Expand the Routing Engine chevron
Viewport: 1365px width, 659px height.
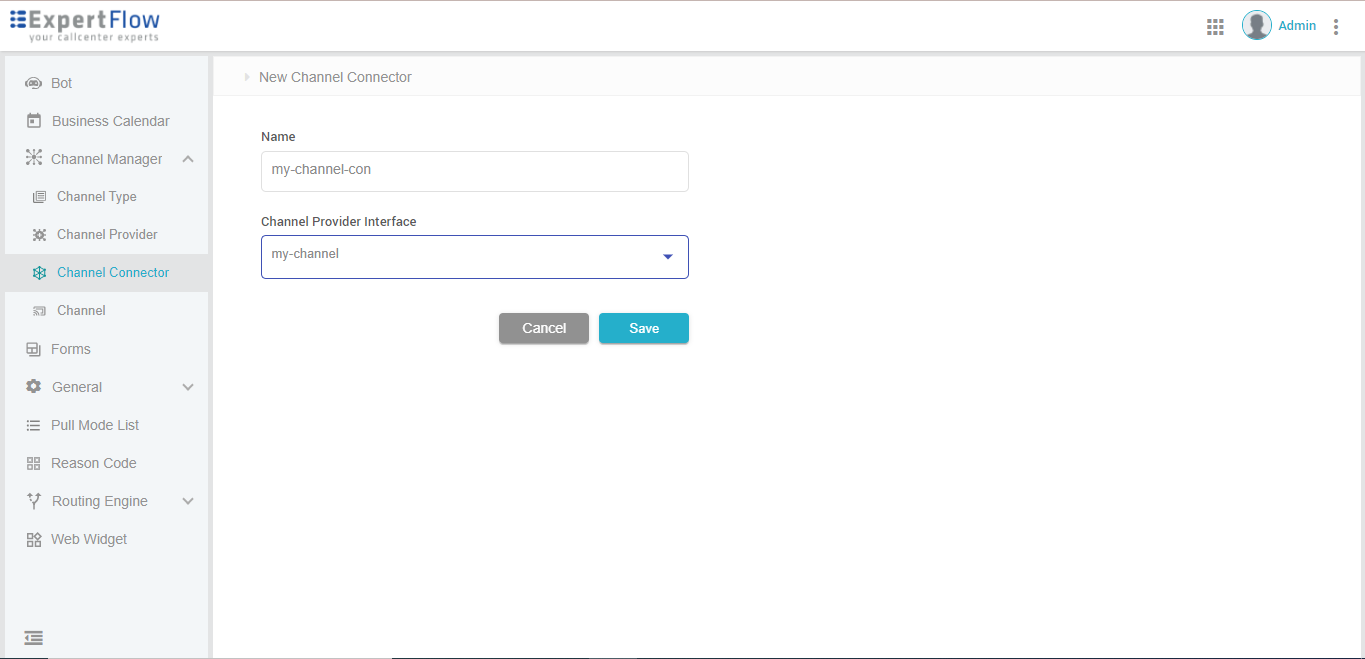click(x=188, y=501)
